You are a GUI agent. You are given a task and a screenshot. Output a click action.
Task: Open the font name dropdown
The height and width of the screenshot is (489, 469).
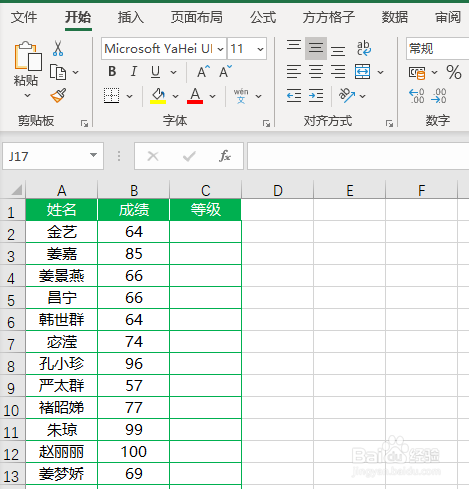click(x=220, y=49)
